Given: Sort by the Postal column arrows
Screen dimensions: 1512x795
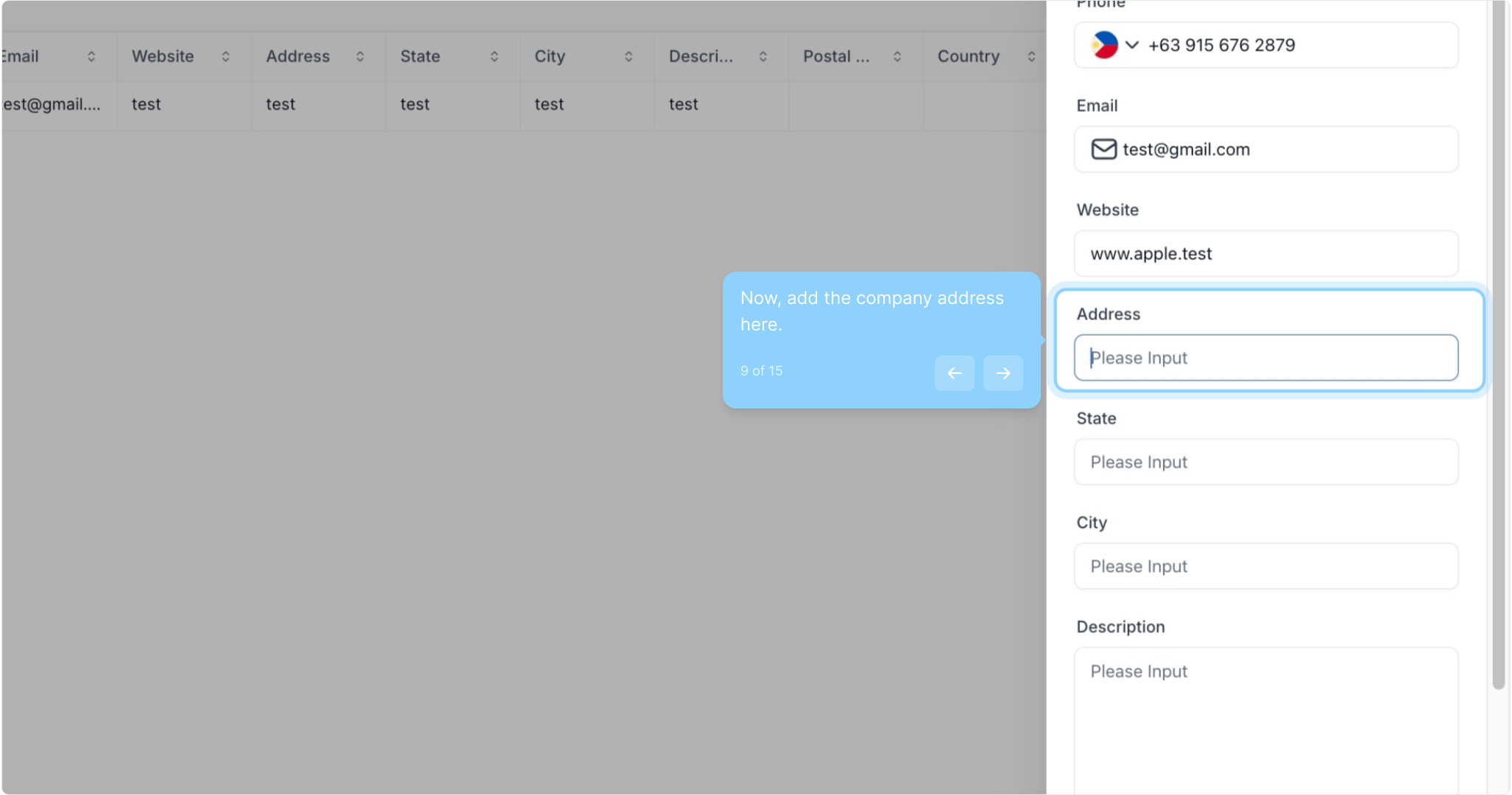Looking at the screenshot, I should 897,57.
